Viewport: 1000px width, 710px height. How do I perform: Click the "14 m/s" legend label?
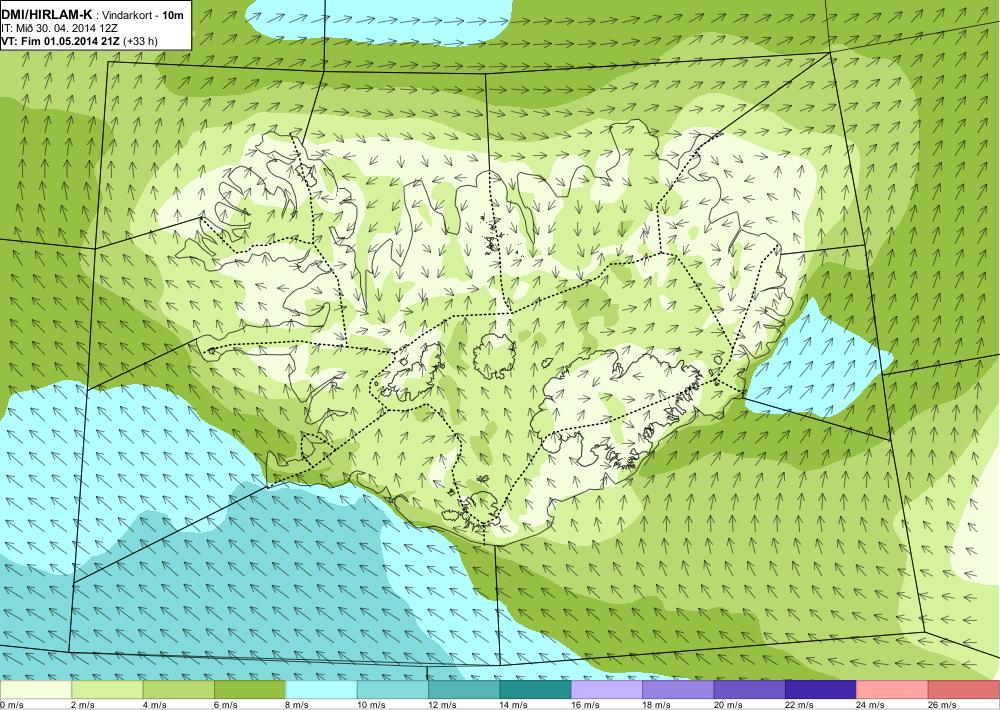(x=514, y=705)
